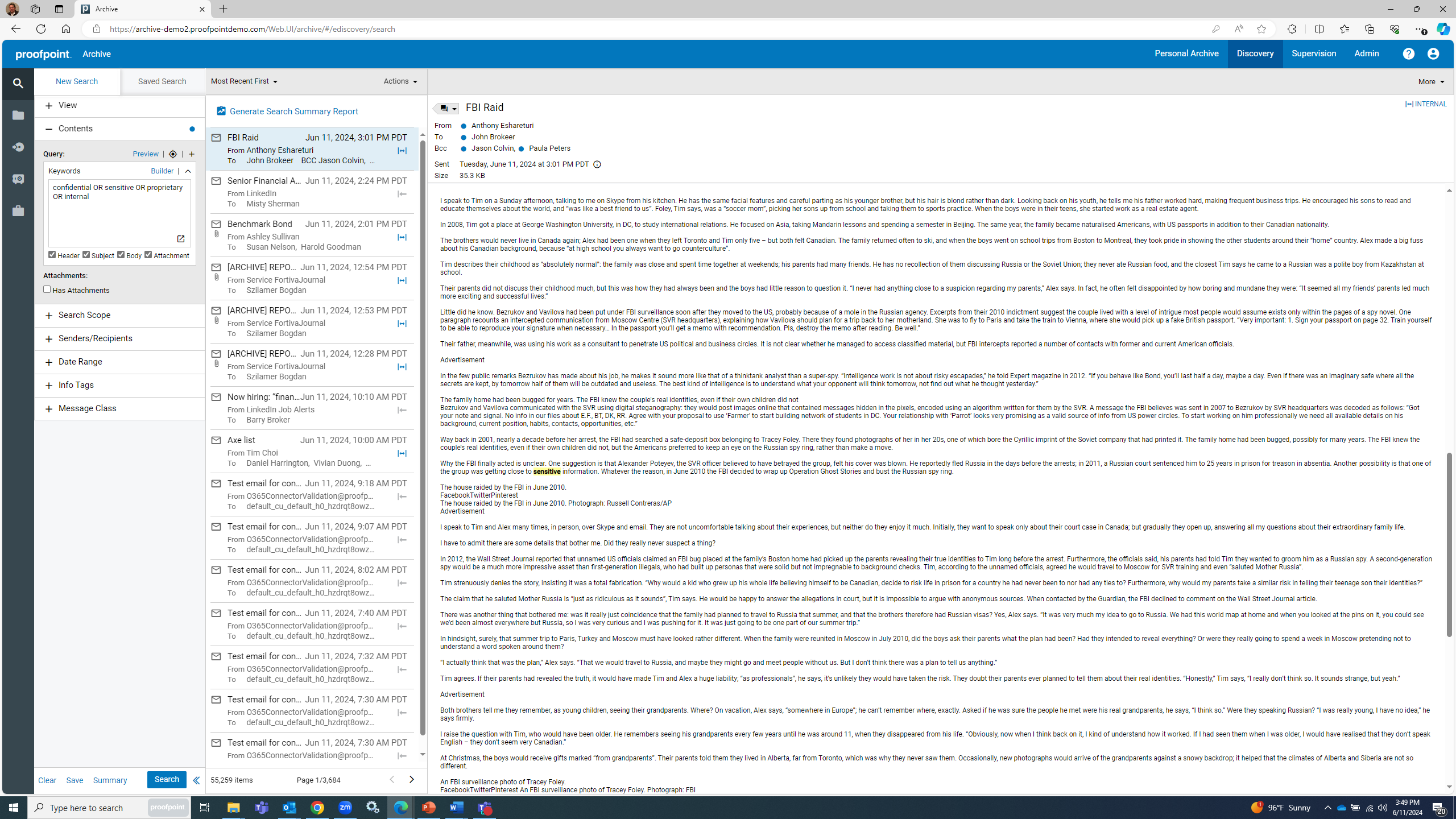Viewport: 1456px width, 819px height.
Task: Click the Search button
Action: (x=166, y=779)
